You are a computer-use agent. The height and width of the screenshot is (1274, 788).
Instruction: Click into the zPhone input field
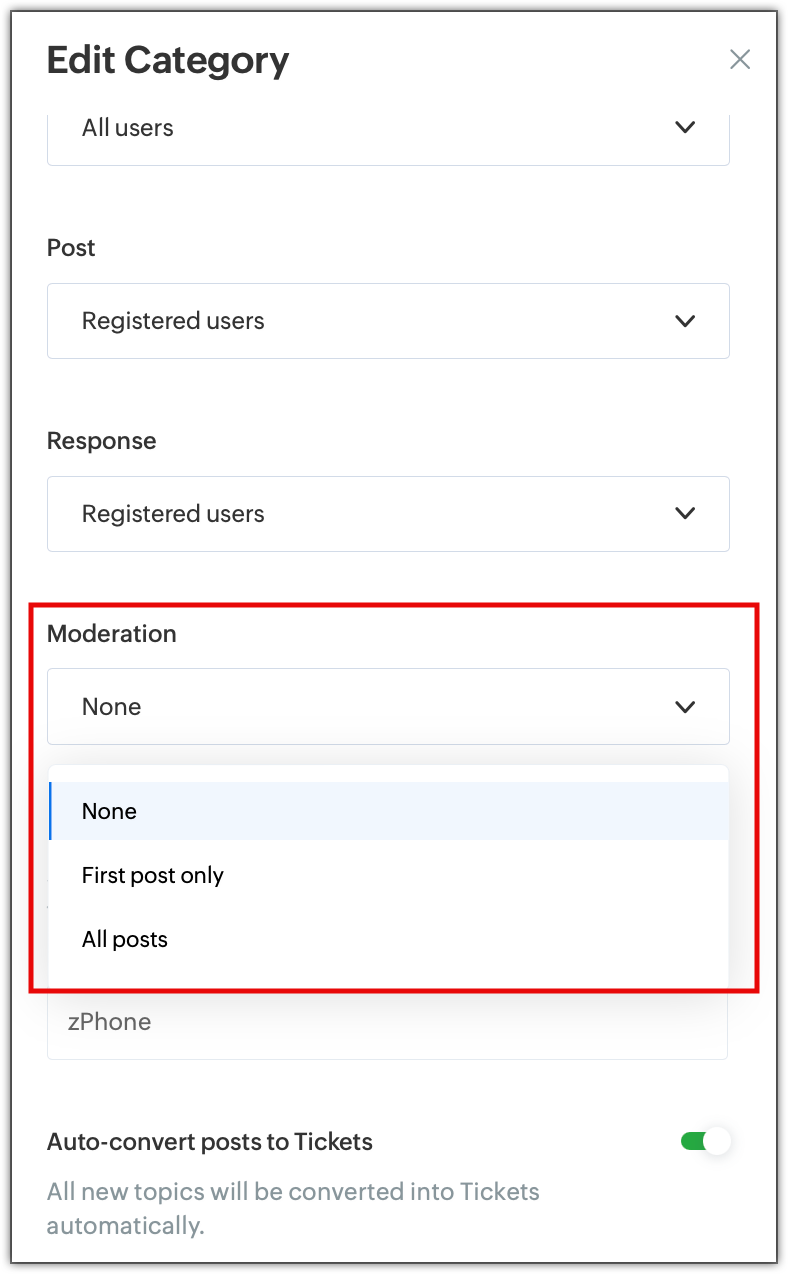point(387,1023)
